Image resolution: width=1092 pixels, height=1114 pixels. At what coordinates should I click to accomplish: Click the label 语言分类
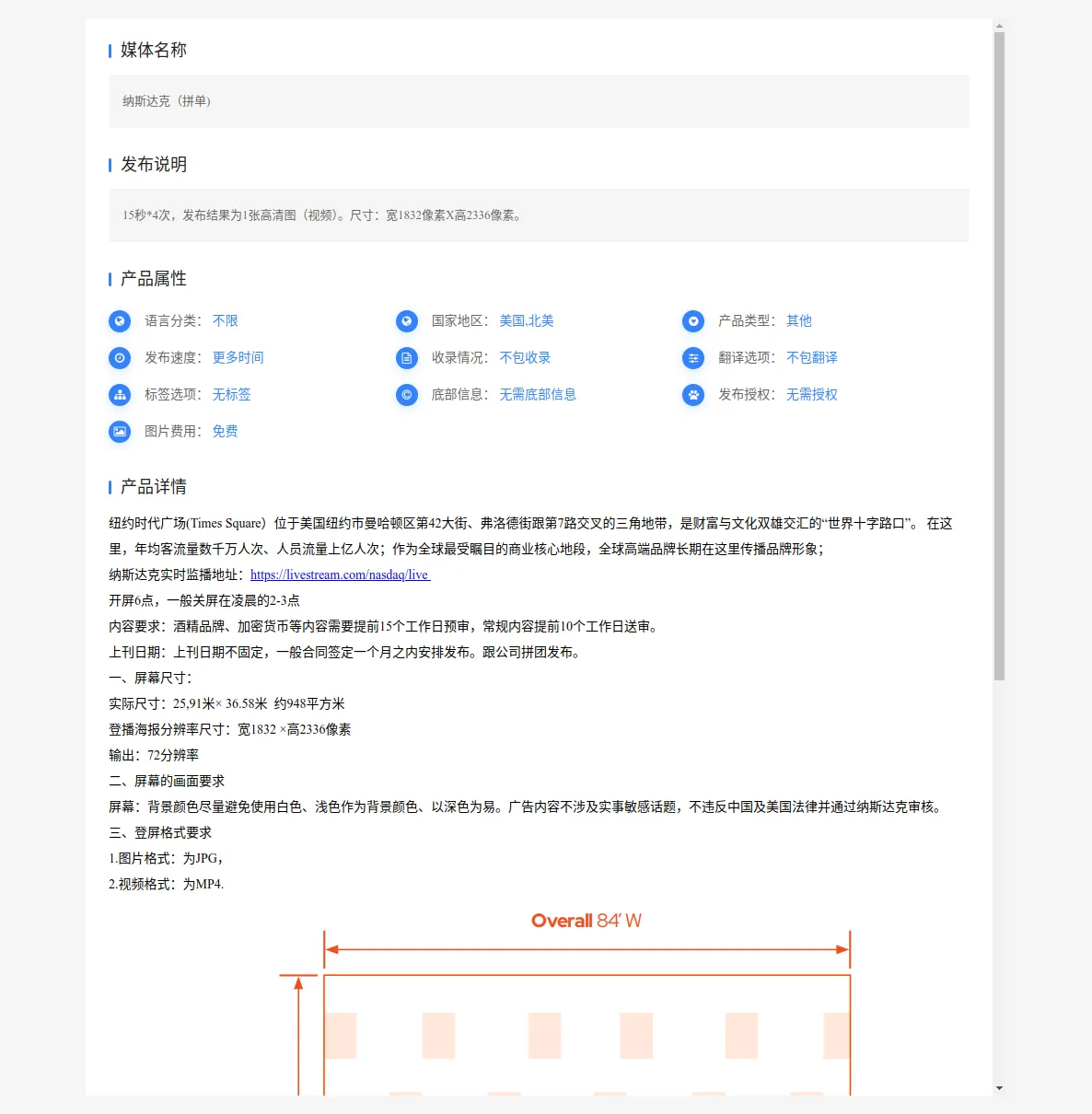(173, 320)
